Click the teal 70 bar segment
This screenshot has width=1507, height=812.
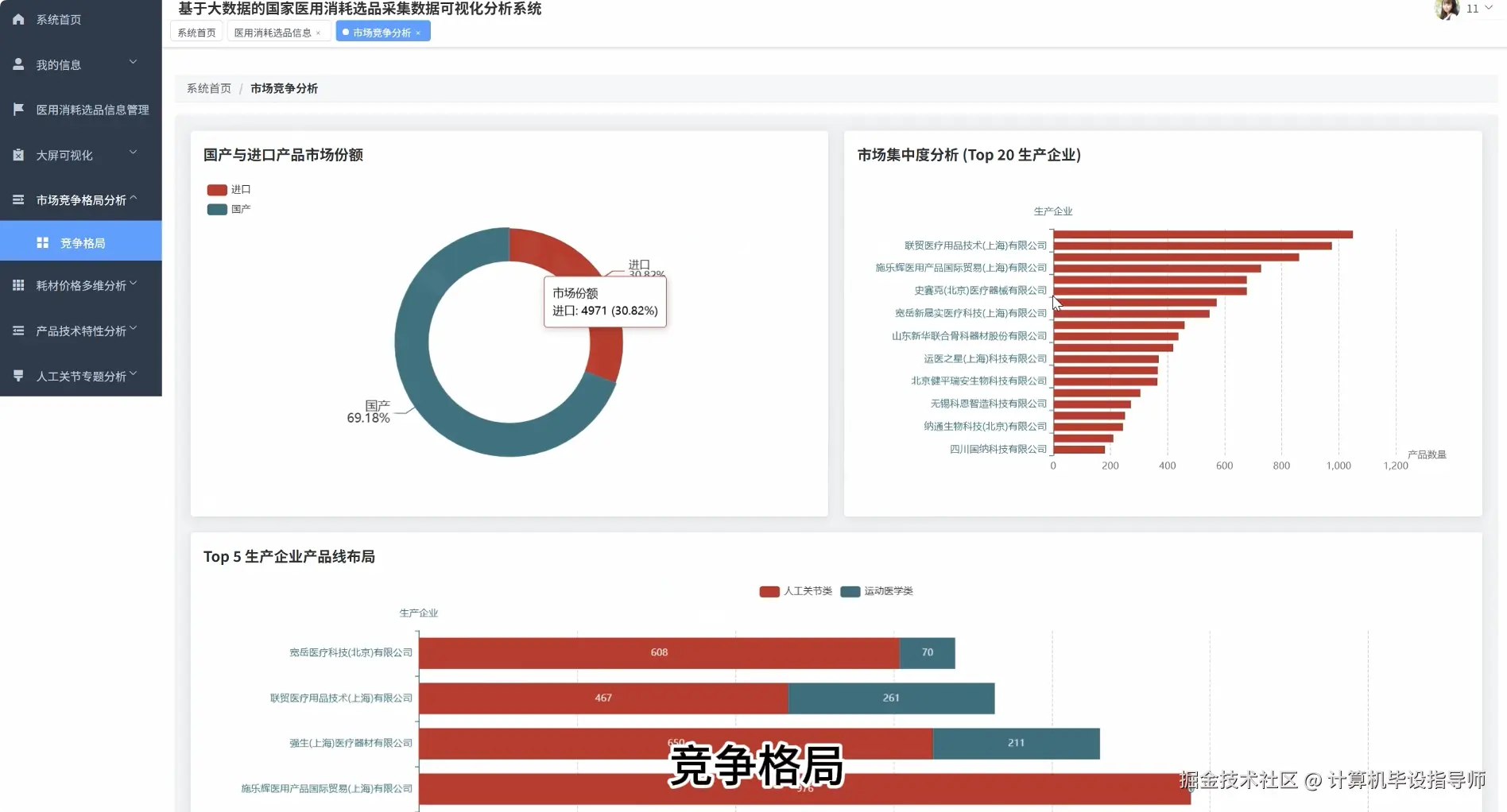coord(928,652)
